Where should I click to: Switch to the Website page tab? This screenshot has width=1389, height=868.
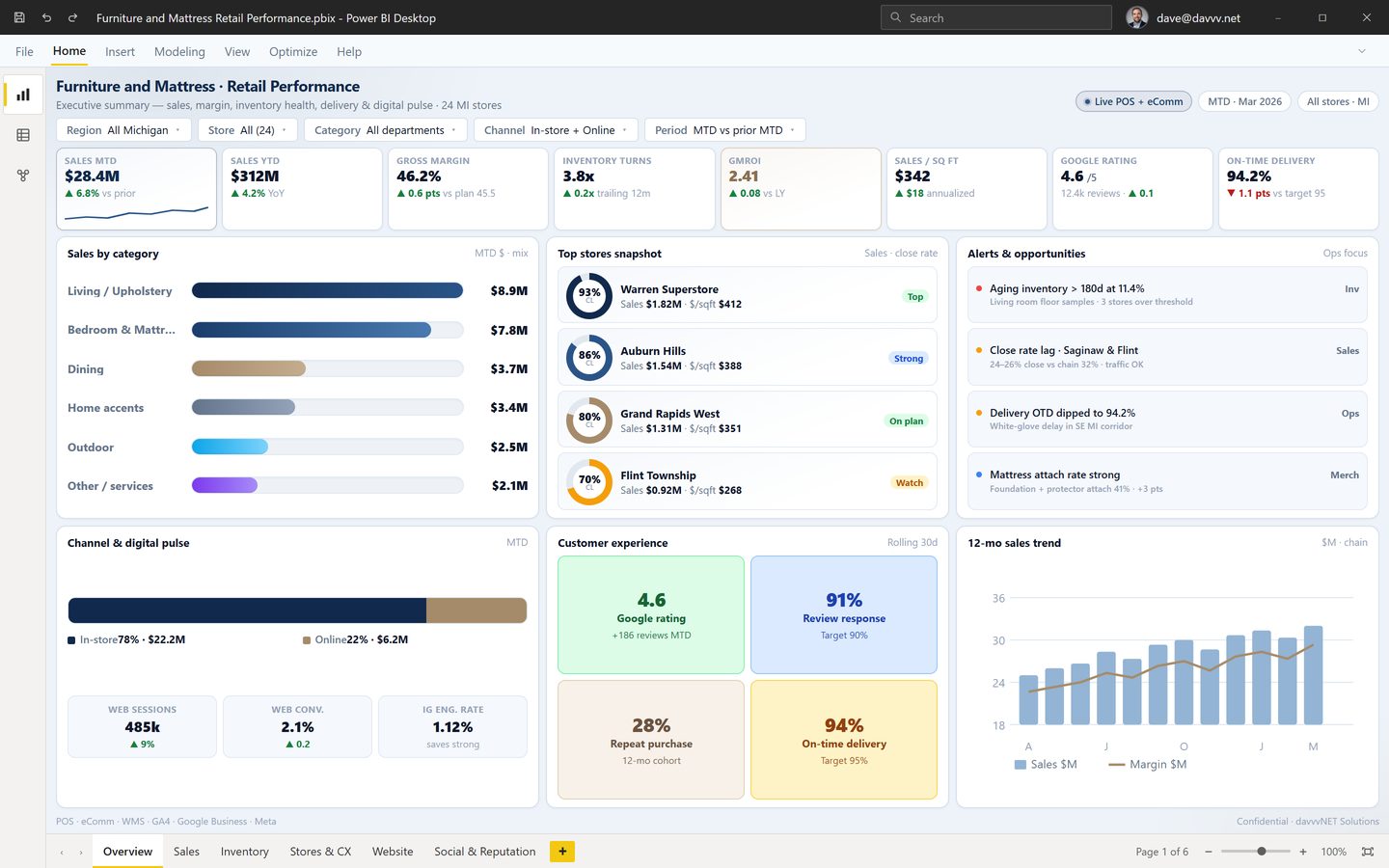(x=393, y=852)
